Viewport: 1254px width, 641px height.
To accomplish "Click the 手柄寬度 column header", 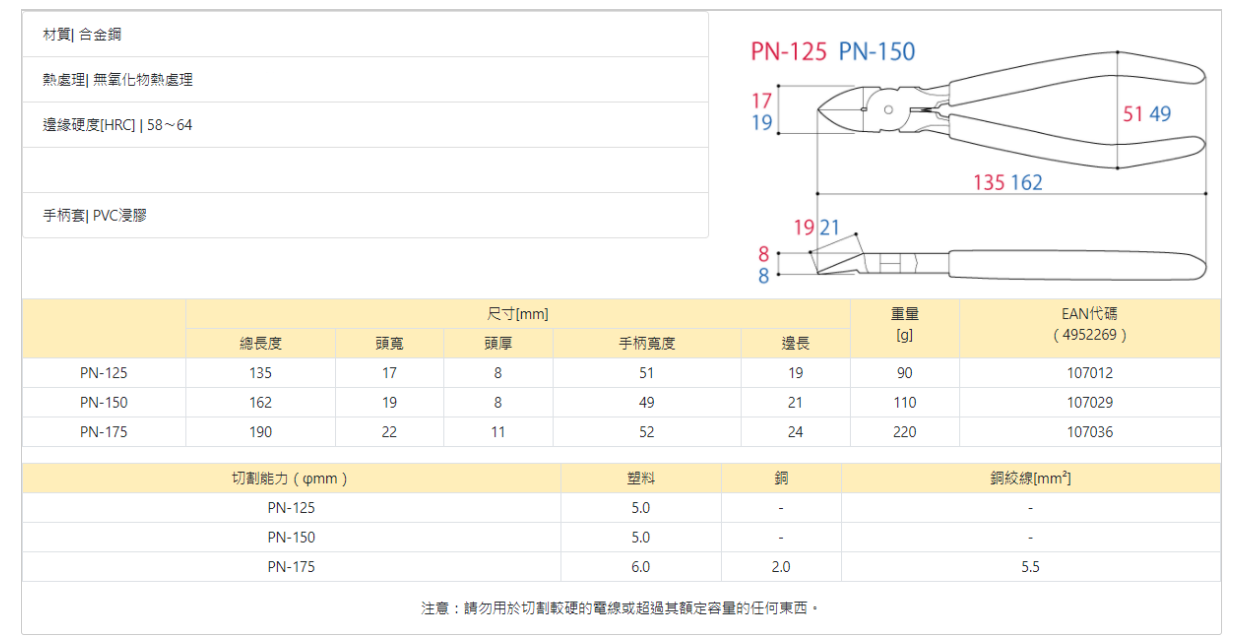I will (x=646, y=343).
